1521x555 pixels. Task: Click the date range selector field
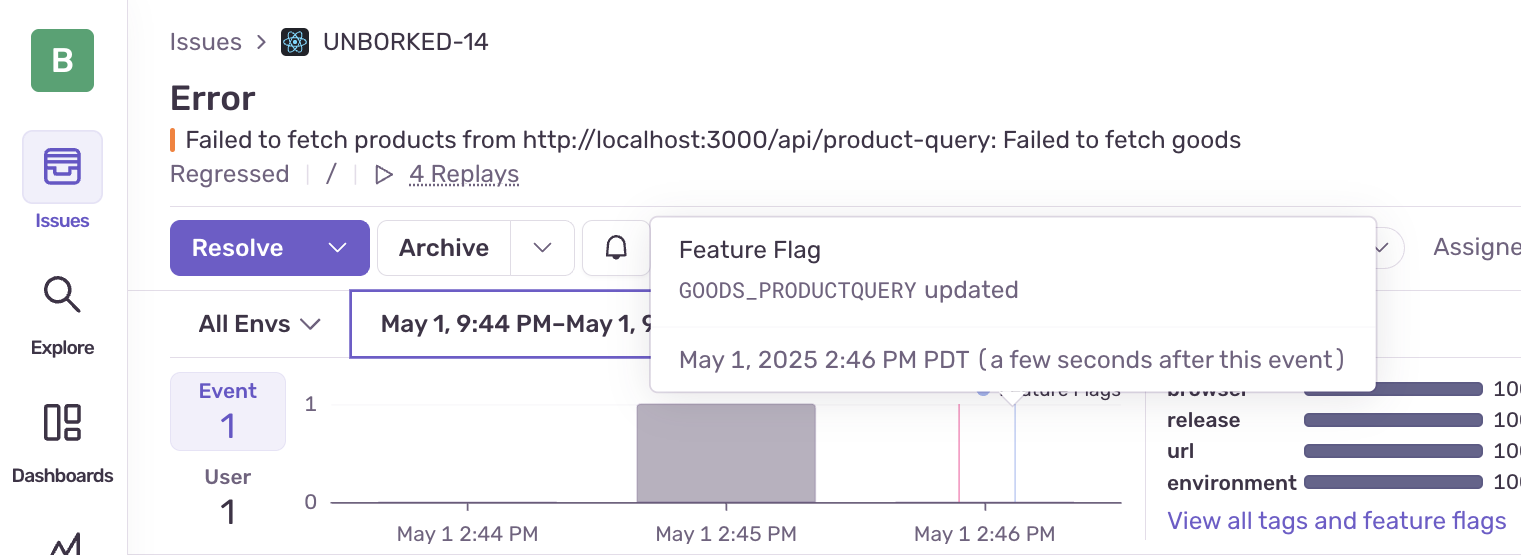coord(500,324)
